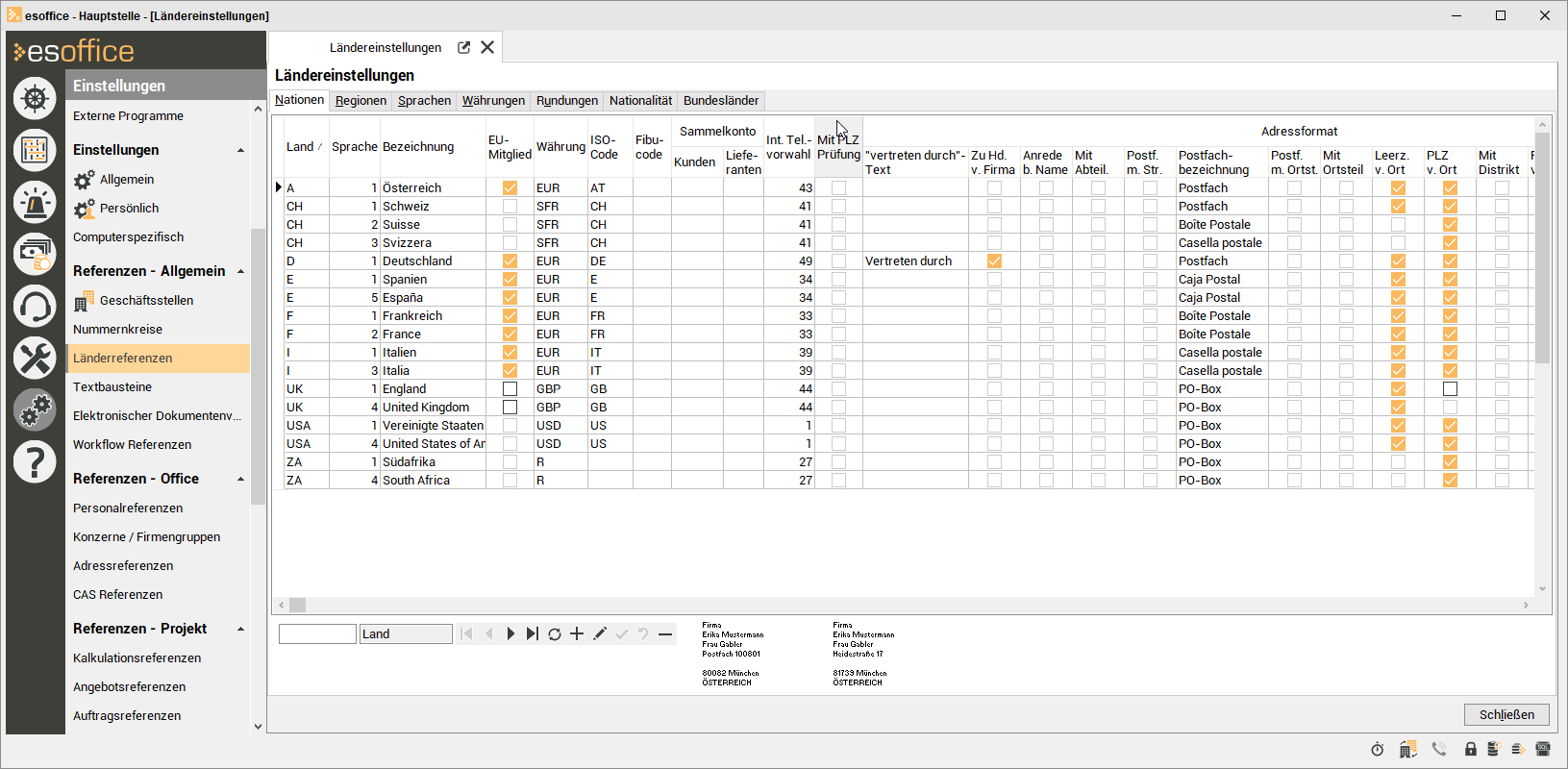The height and width of the screenshot is (769, 1568).
Task: Uncheck Zu Hd. v. Firma for Deutschland
Action: point(994,261)
